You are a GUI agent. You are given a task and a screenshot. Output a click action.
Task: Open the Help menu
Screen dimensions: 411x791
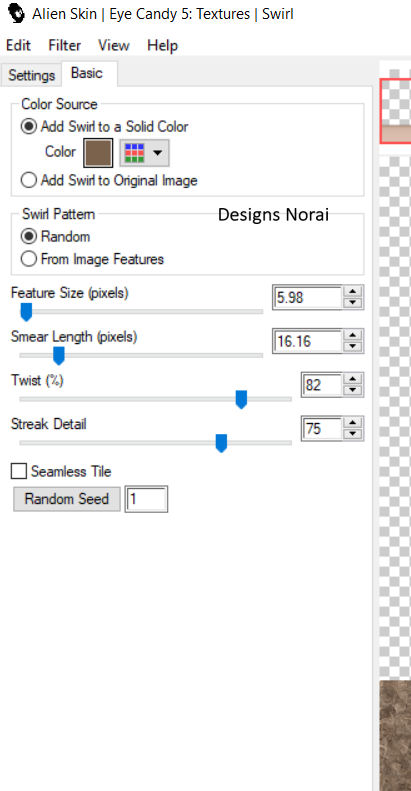click(162, 45)
